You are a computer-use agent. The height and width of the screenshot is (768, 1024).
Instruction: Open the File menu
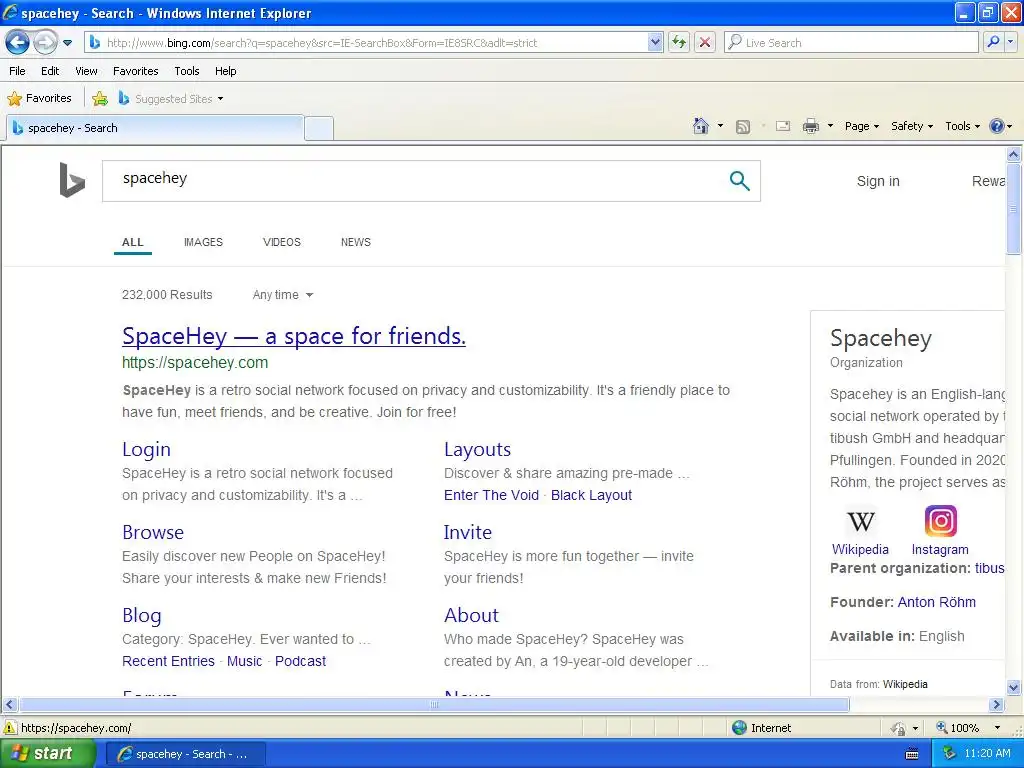pos(18,71)
